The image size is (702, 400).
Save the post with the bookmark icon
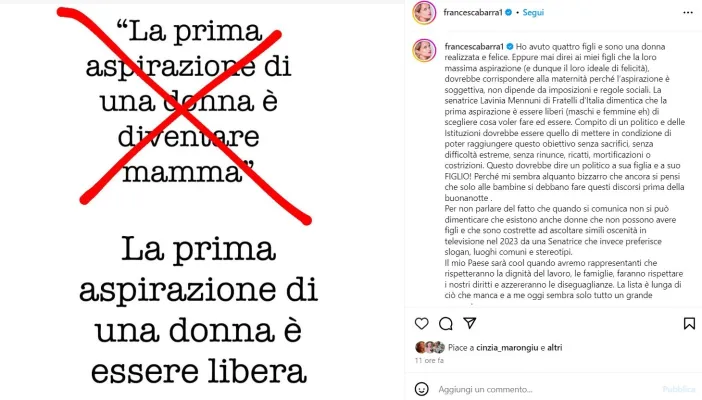click(689, 323)
